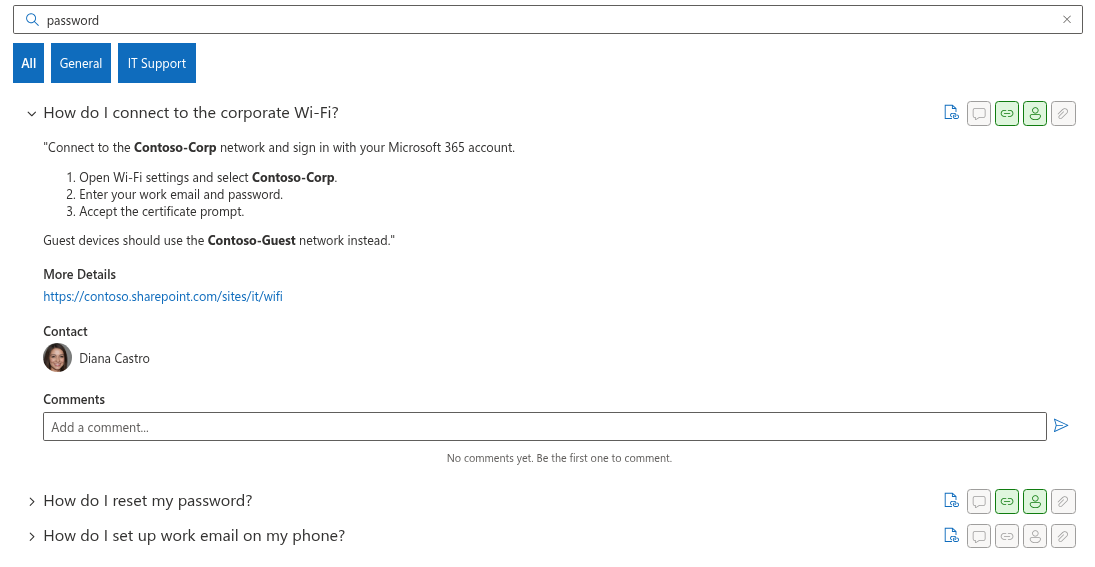
Task: Expand How do I reset my password
Action: click(x=31, y=501)
